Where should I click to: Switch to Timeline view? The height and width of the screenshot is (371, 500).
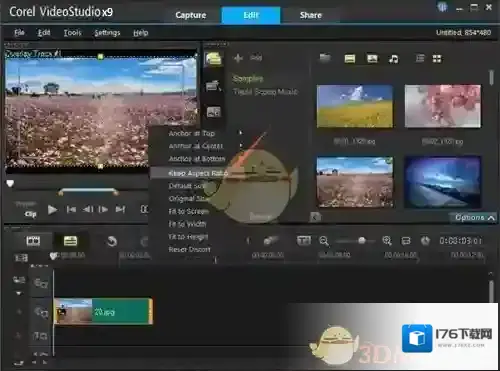[70, 241]
